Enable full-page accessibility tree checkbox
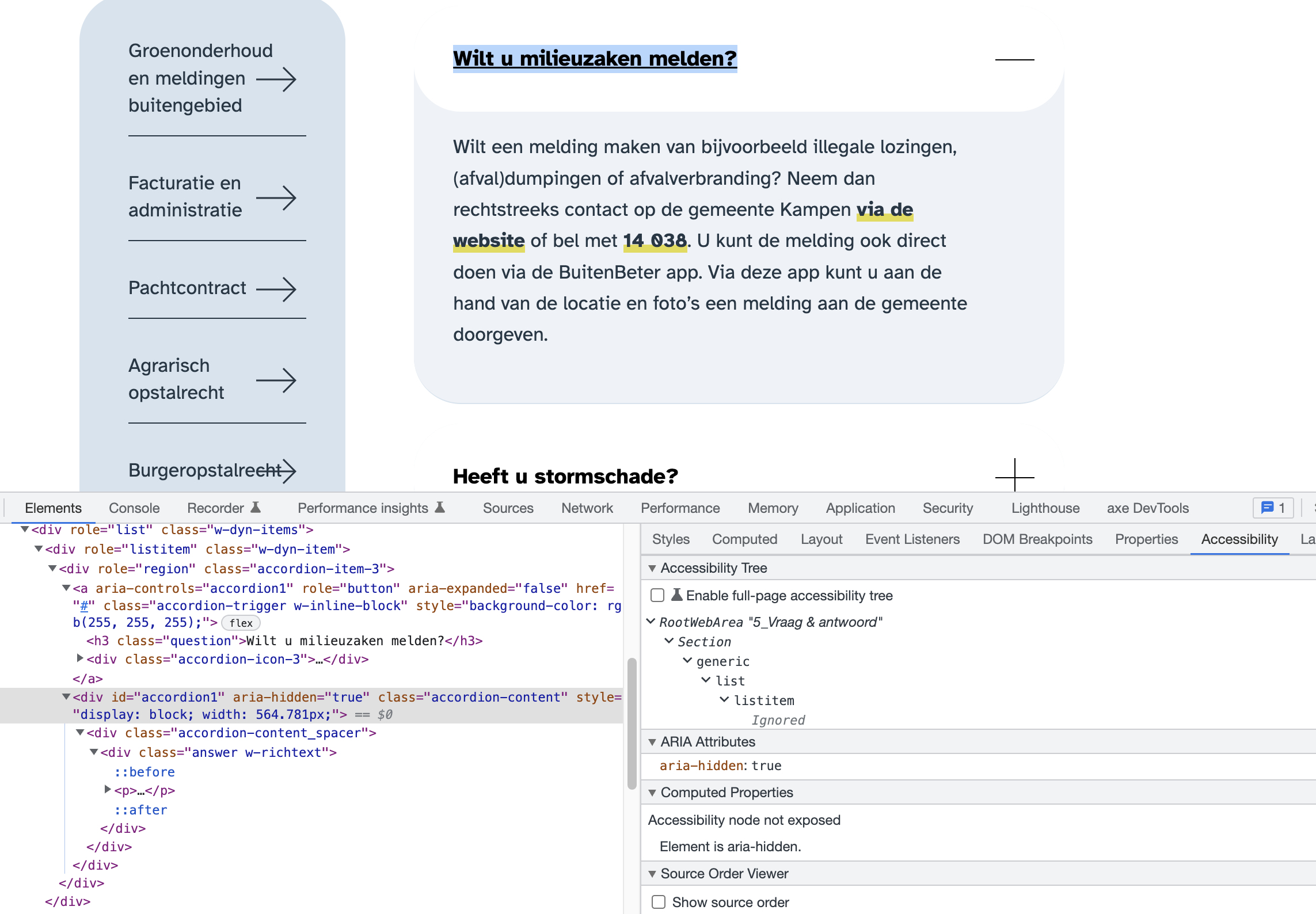This screenshot has width=1316, height=914. tap(657, 595)
